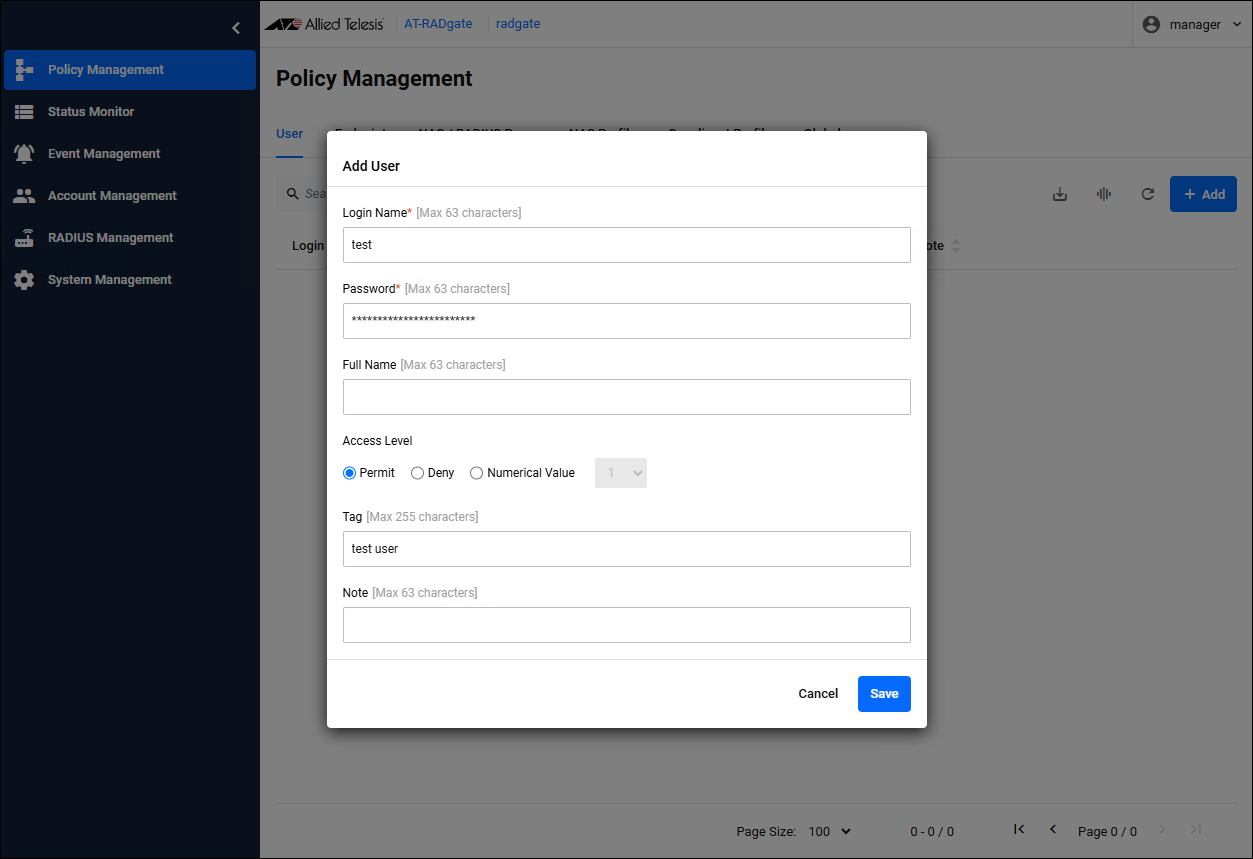1253x859 pixels.
Task: Cancel the Add User dialog
Action: [x=818, y=694]
